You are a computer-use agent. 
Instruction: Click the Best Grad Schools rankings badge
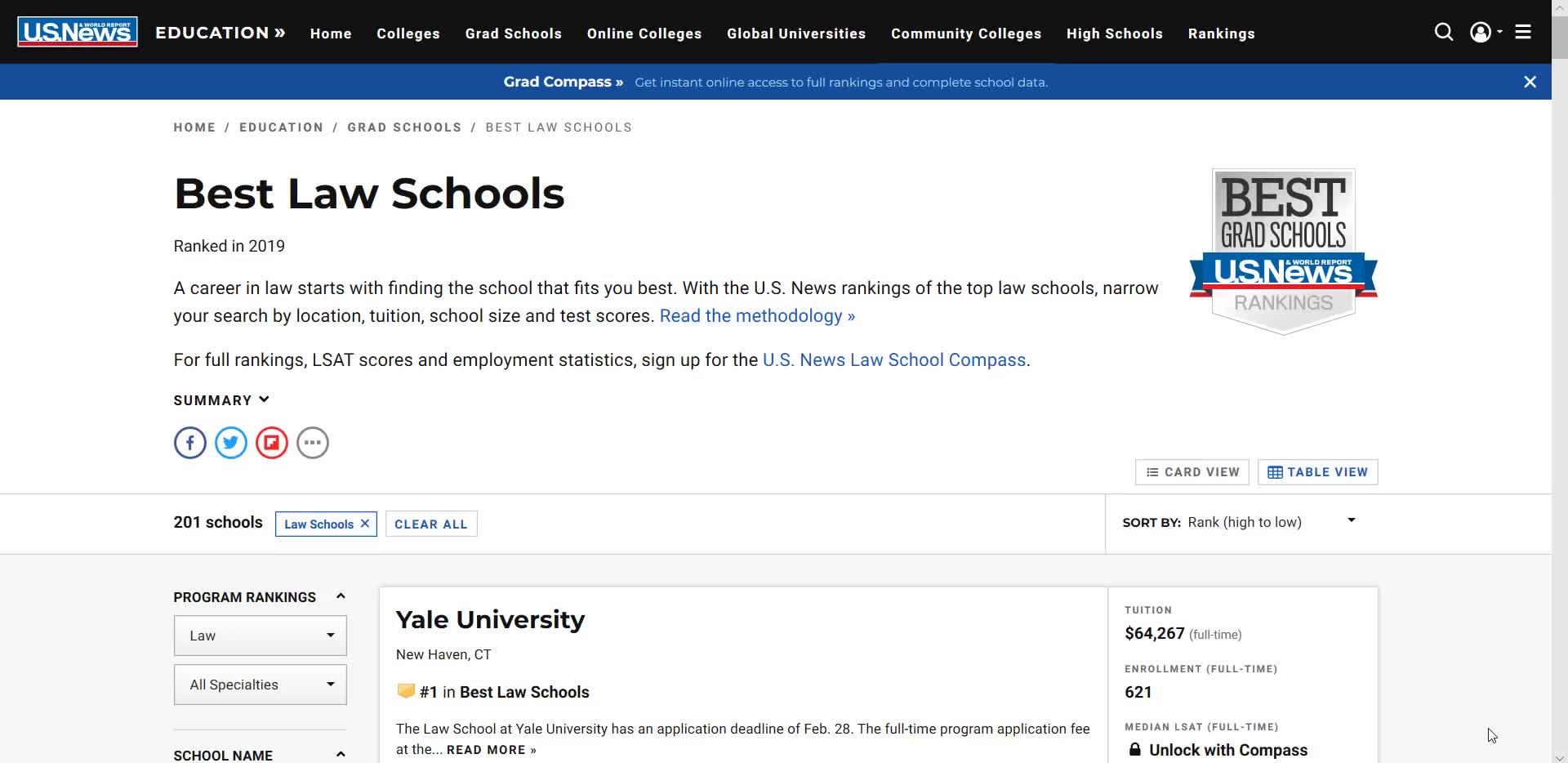tap(1283, 252)
